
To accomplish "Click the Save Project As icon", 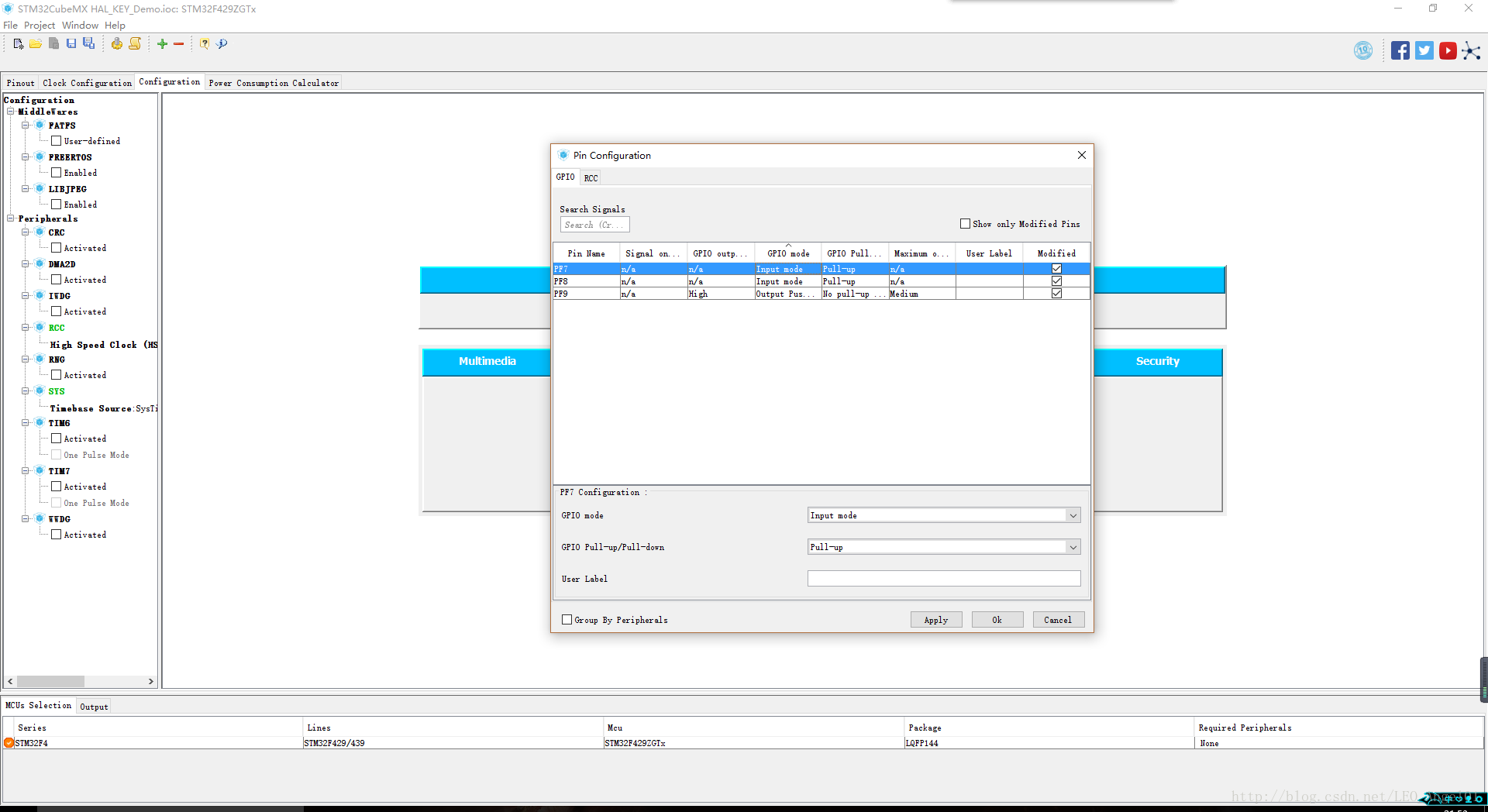I will [89, 44].
